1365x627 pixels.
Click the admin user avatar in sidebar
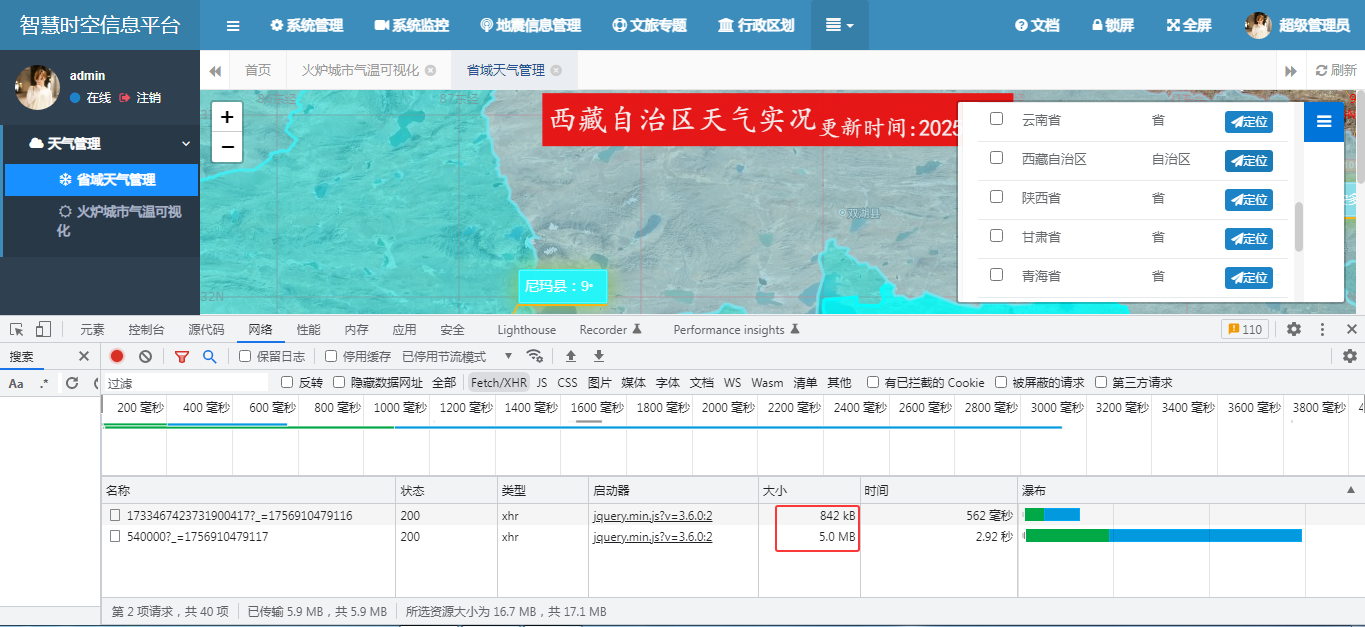pos(37,87)
